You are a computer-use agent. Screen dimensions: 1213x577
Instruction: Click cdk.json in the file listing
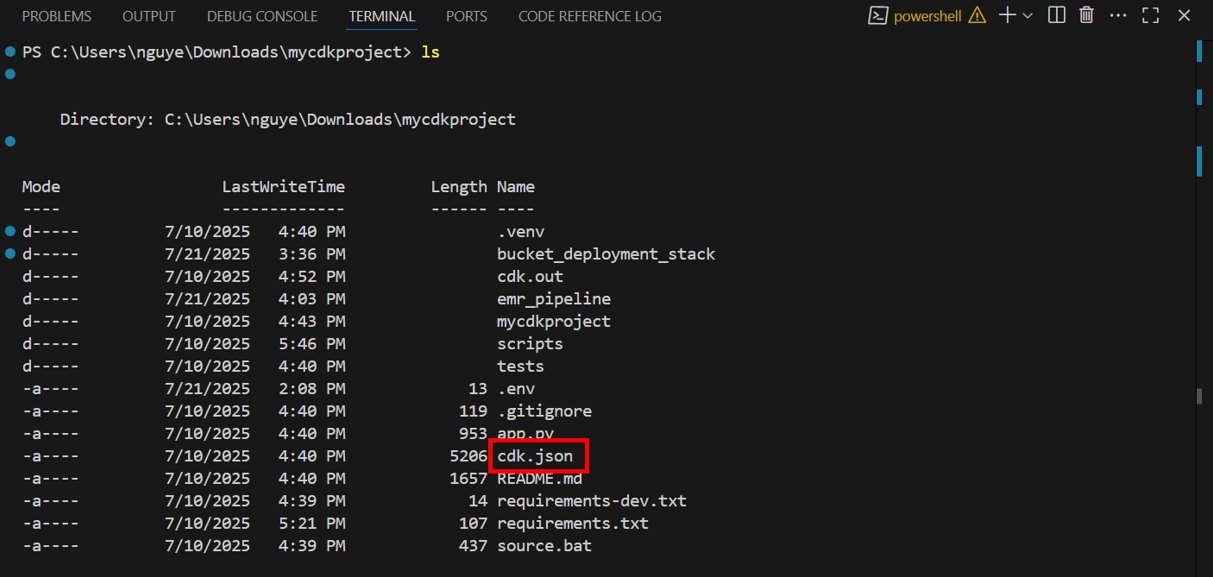535,456
